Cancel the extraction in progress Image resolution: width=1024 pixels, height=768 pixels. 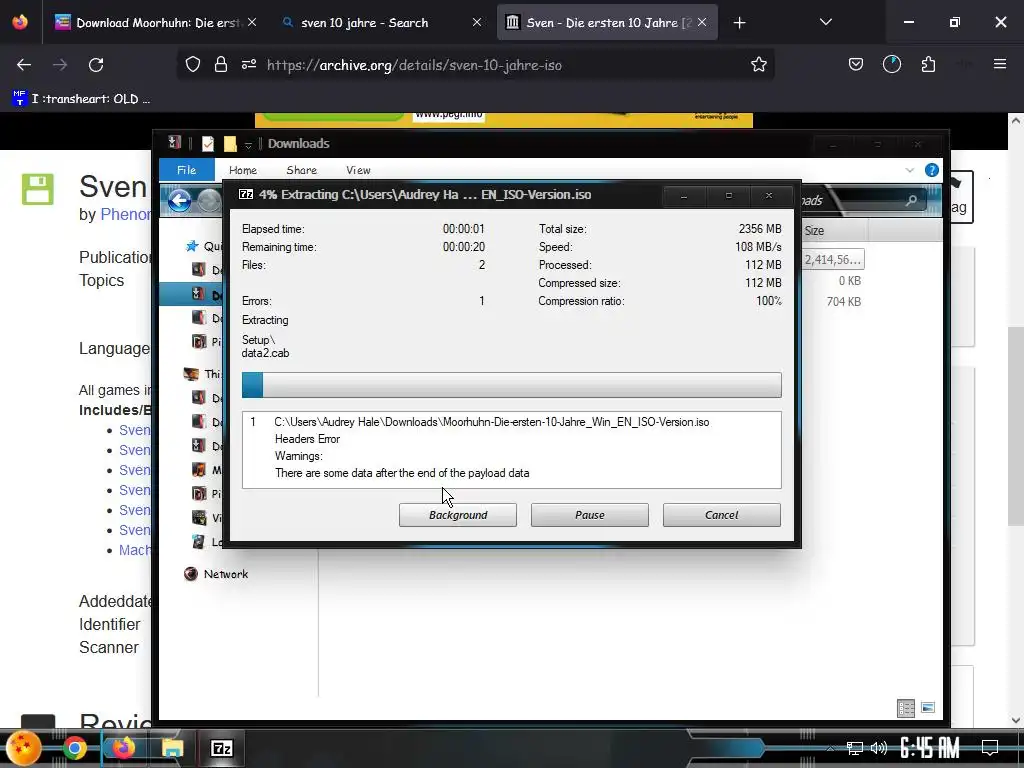click(722, 515)
